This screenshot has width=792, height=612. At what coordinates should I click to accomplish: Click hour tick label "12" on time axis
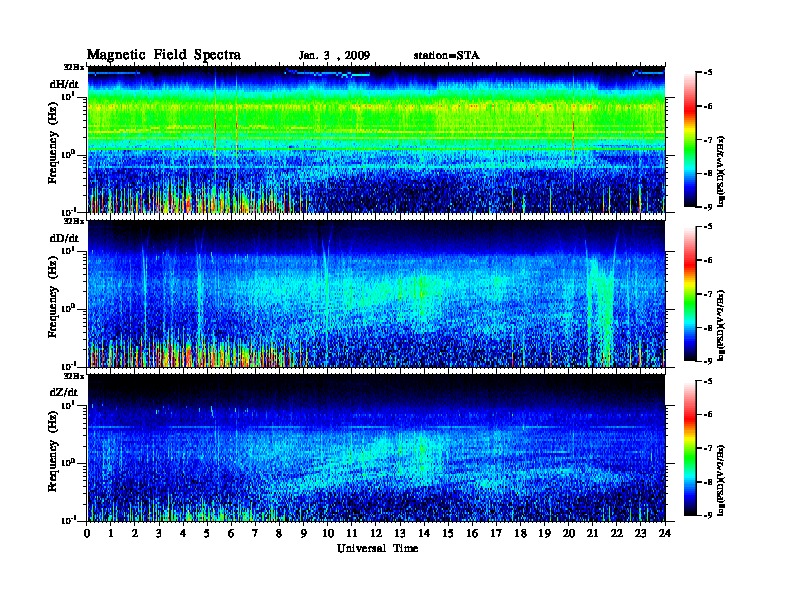tap(376, 534)
